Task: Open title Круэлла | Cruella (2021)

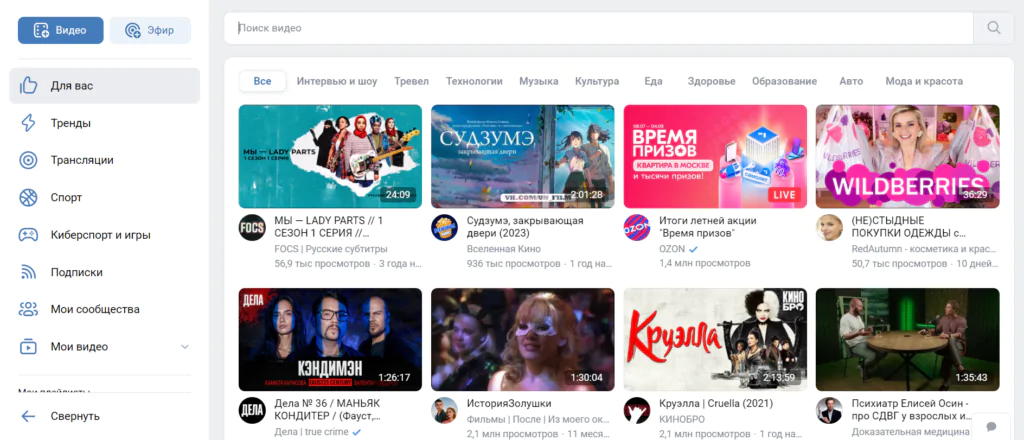Action: pos(715,403)
